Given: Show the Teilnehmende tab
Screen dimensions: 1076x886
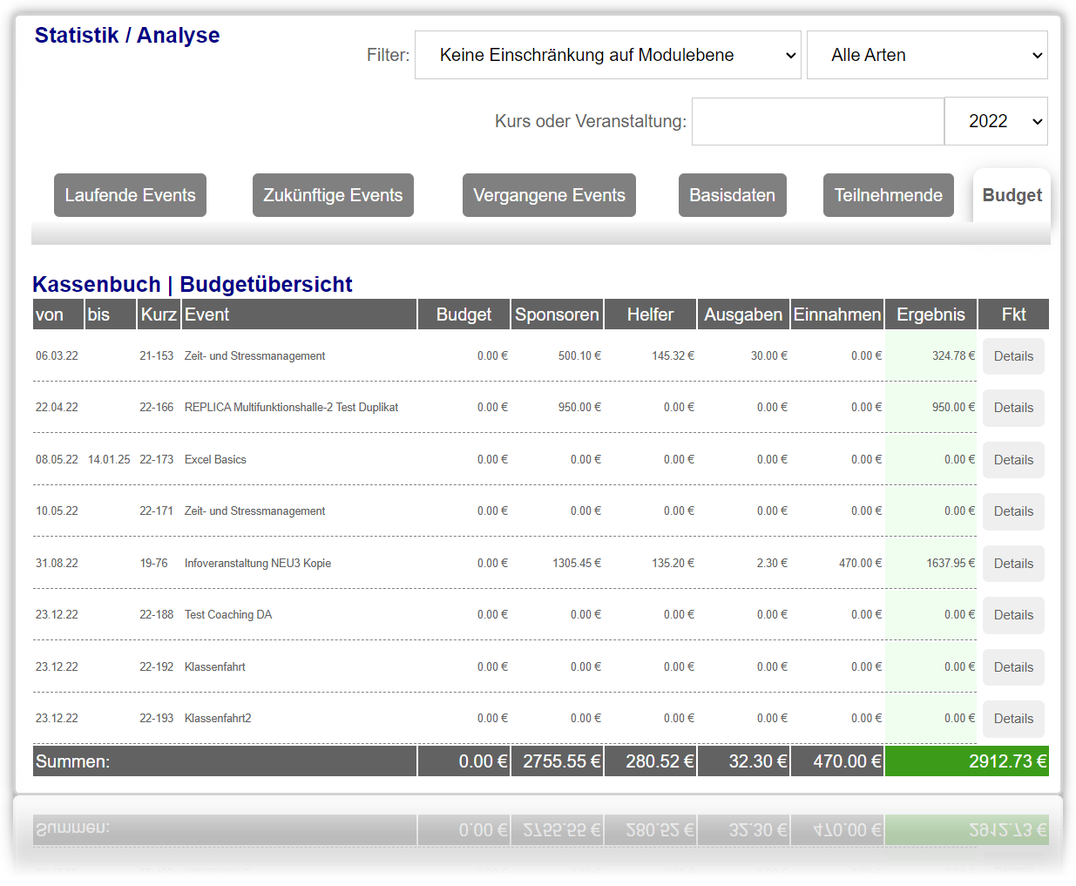Looking at the screenshot, I should click(x=888, y=196).
